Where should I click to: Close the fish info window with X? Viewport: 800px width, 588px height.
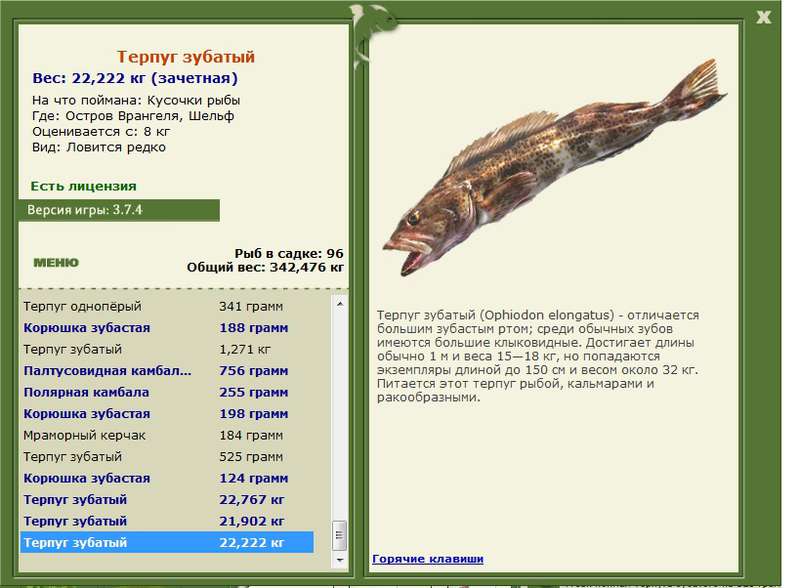pos(763,17)
